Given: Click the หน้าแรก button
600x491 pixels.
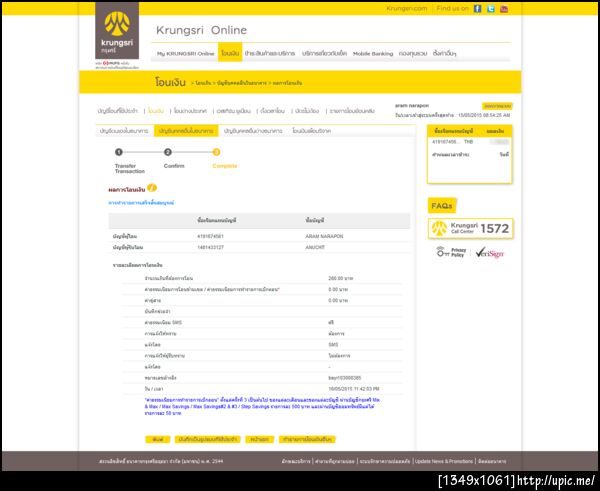Looking at the screenshot, I should [x=259, y=439].
